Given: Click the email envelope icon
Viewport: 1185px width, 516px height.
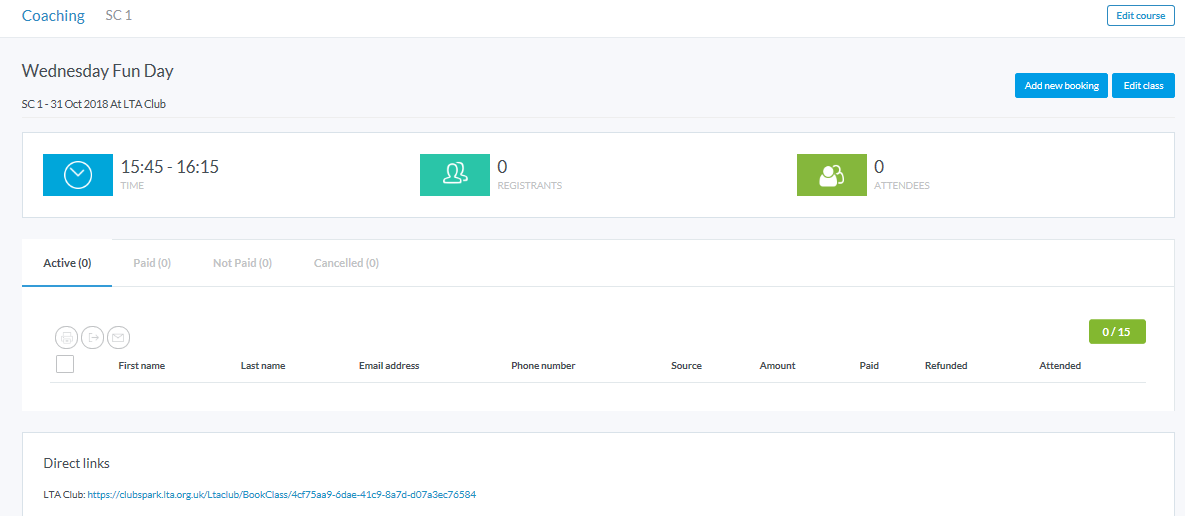Looking at the screenshot, I should [x=119, y=338].
